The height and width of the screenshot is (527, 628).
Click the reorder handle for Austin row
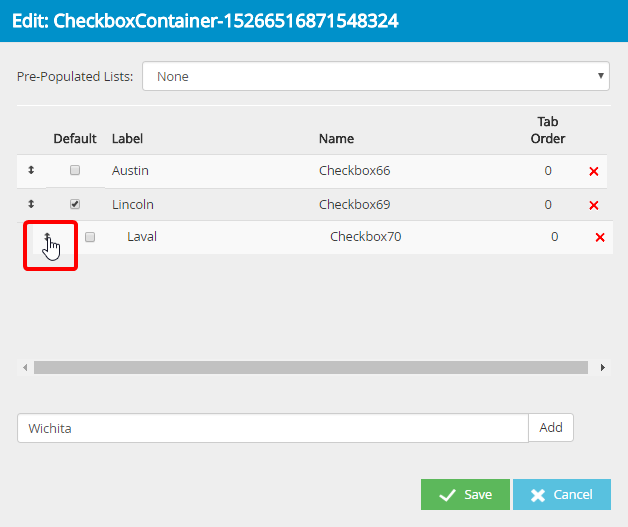(31, 171)
